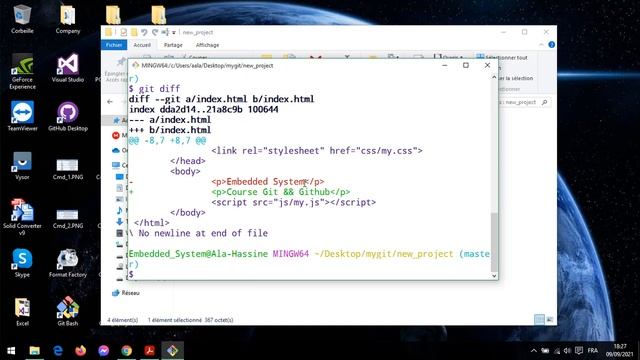Viewport: 640px width, 360px height.
Task: Click the added line 'Course Git && Github'
Action: (x=281, y=192)
